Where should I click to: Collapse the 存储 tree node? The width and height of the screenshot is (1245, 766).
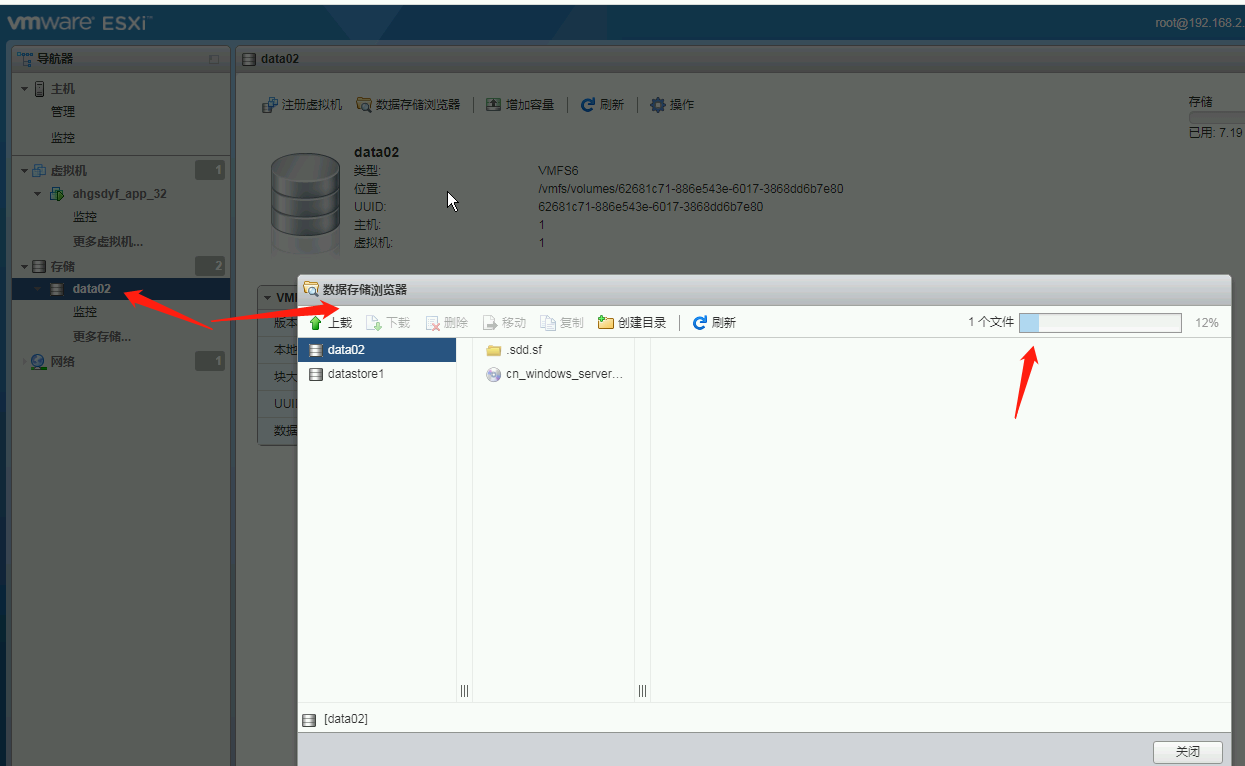[x=25, y=267]
